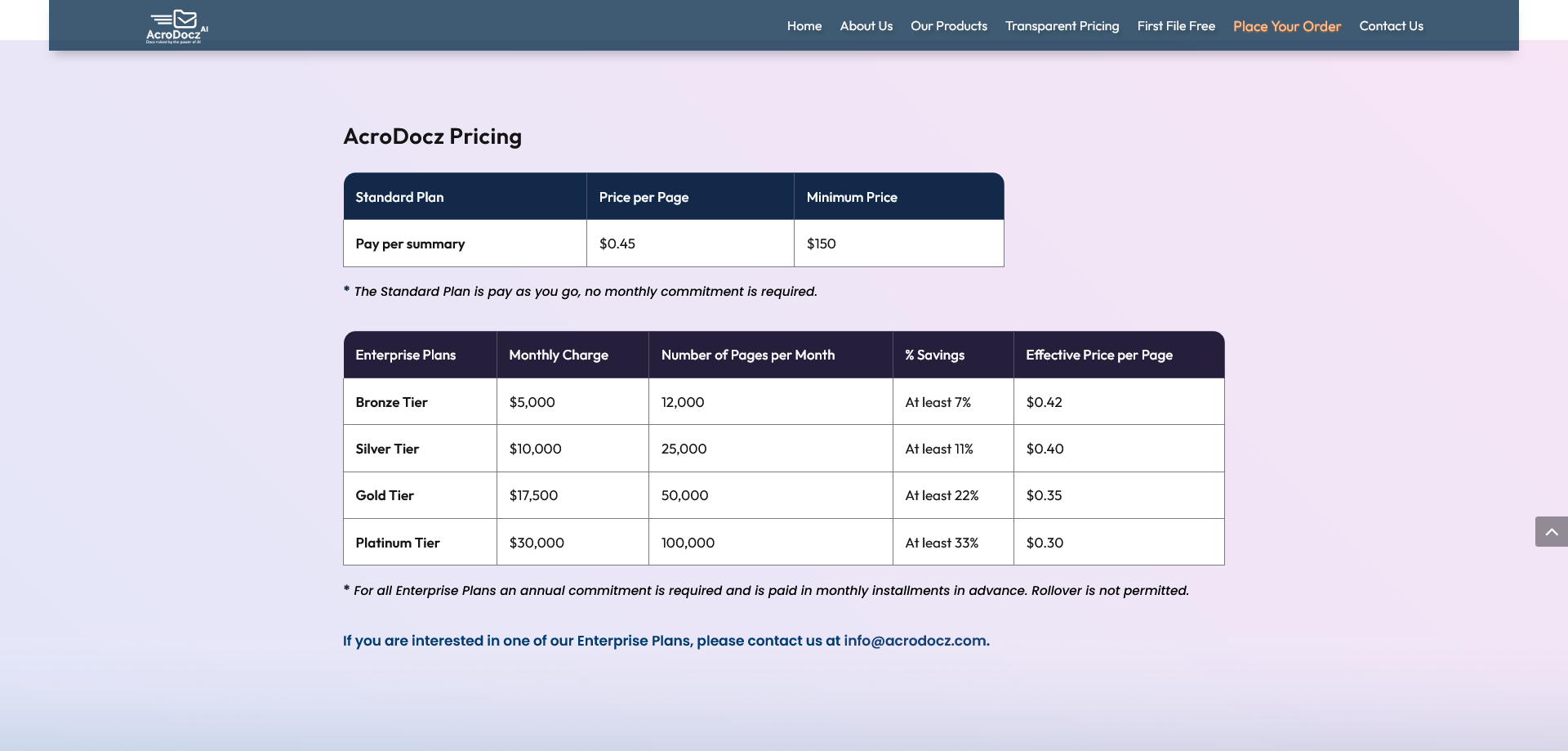
Task: Click the $0.45 price cell
Action: [x=690, y=244]
